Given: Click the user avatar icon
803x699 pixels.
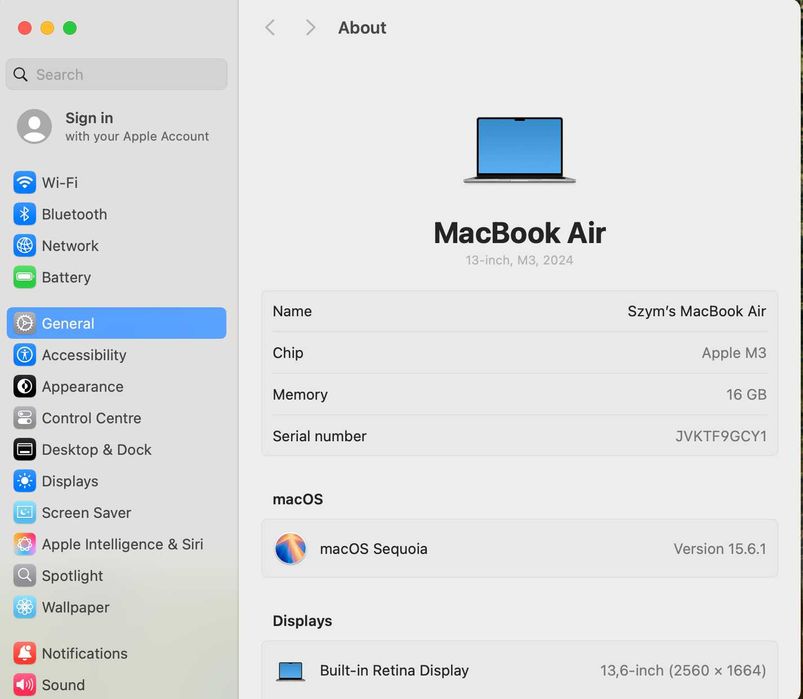Looking at the screenshot, I should coord(34,126).
